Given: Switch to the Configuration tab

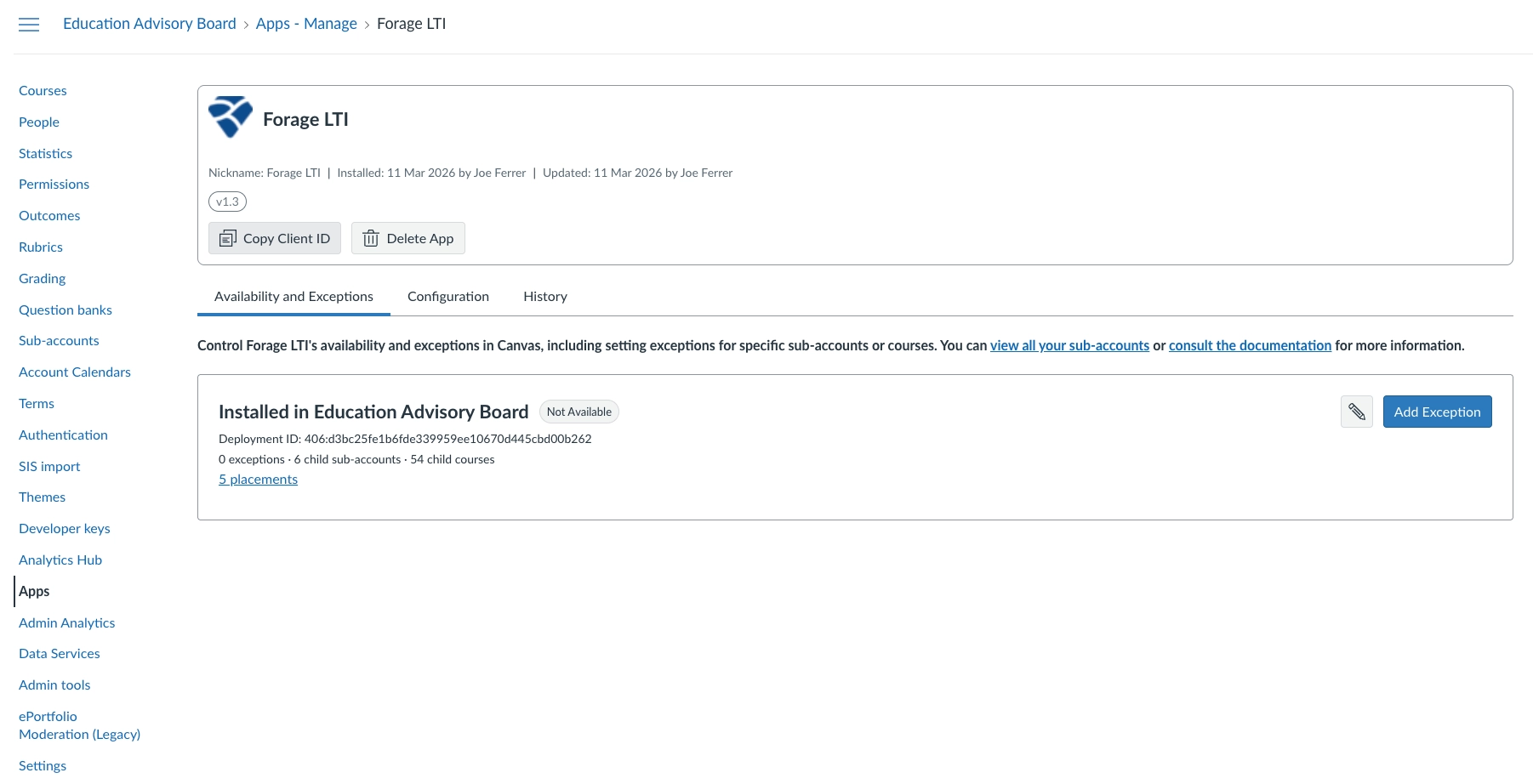Looking at the screenshot, I should 448,296.
